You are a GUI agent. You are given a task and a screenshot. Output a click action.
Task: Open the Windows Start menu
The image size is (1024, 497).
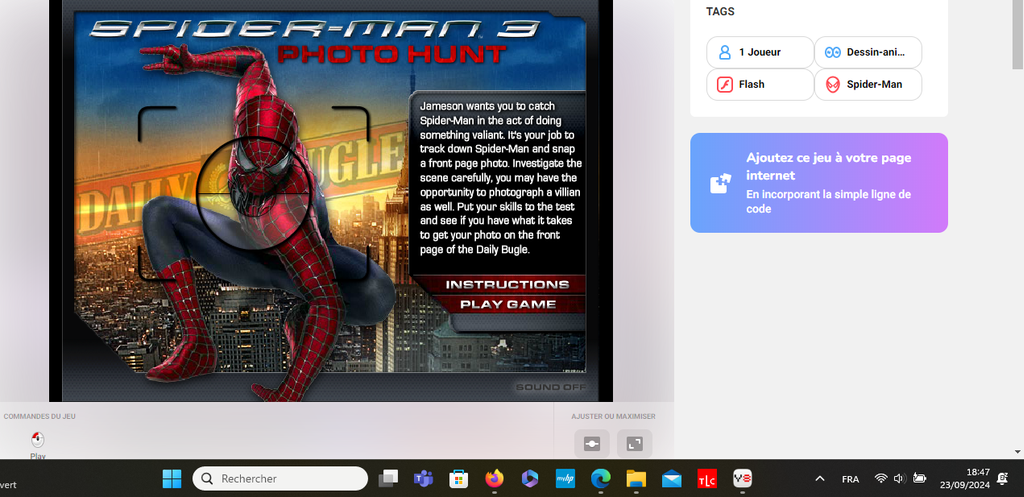coord(172,479)
